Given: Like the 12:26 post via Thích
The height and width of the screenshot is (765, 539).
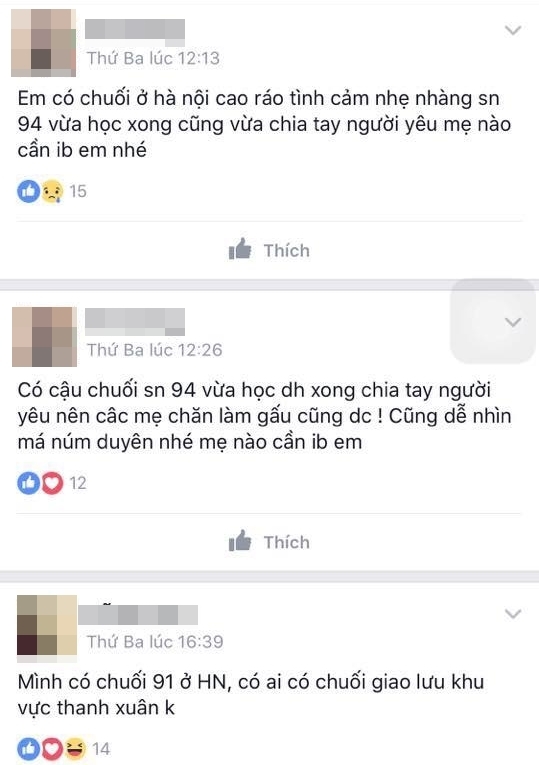Looking at the screenshot, I should click(269, 542).
